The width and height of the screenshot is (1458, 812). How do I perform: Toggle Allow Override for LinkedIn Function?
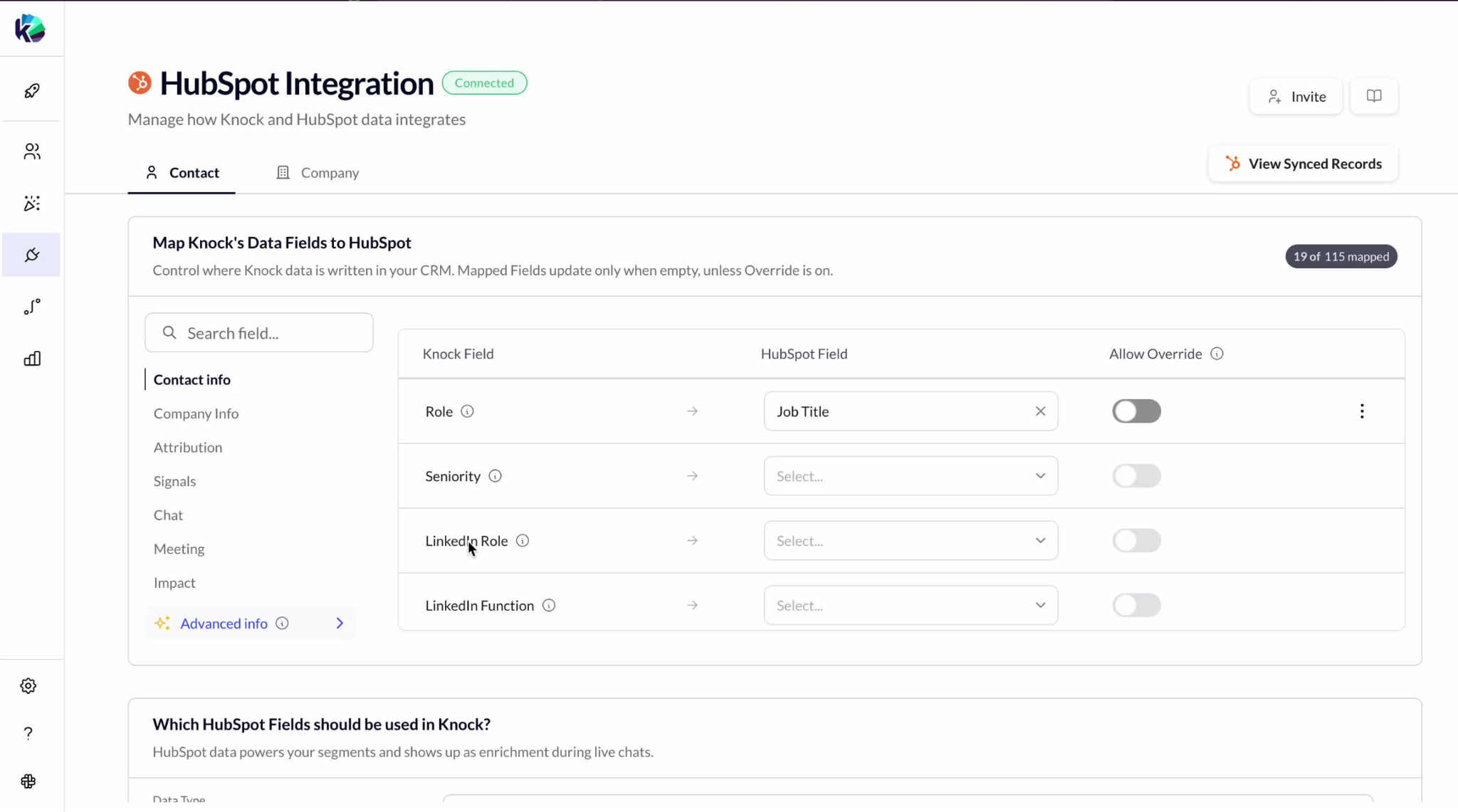coord(1136,606)
